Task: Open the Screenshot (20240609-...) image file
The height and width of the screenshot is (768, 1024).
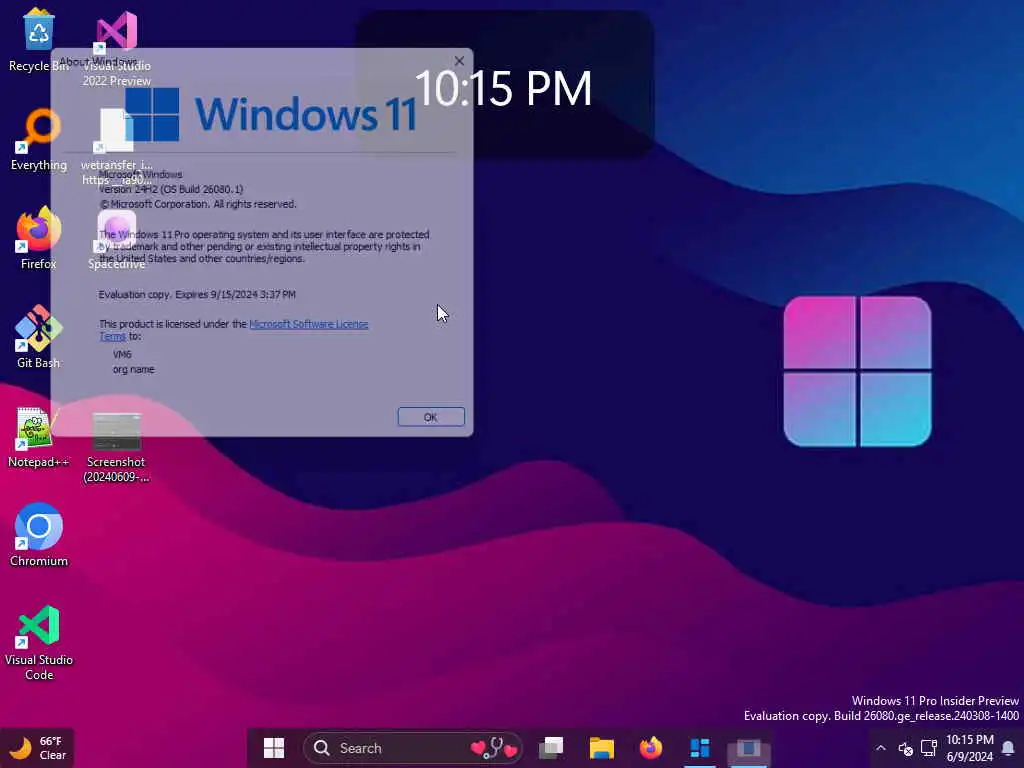Action: coord(116,447)
